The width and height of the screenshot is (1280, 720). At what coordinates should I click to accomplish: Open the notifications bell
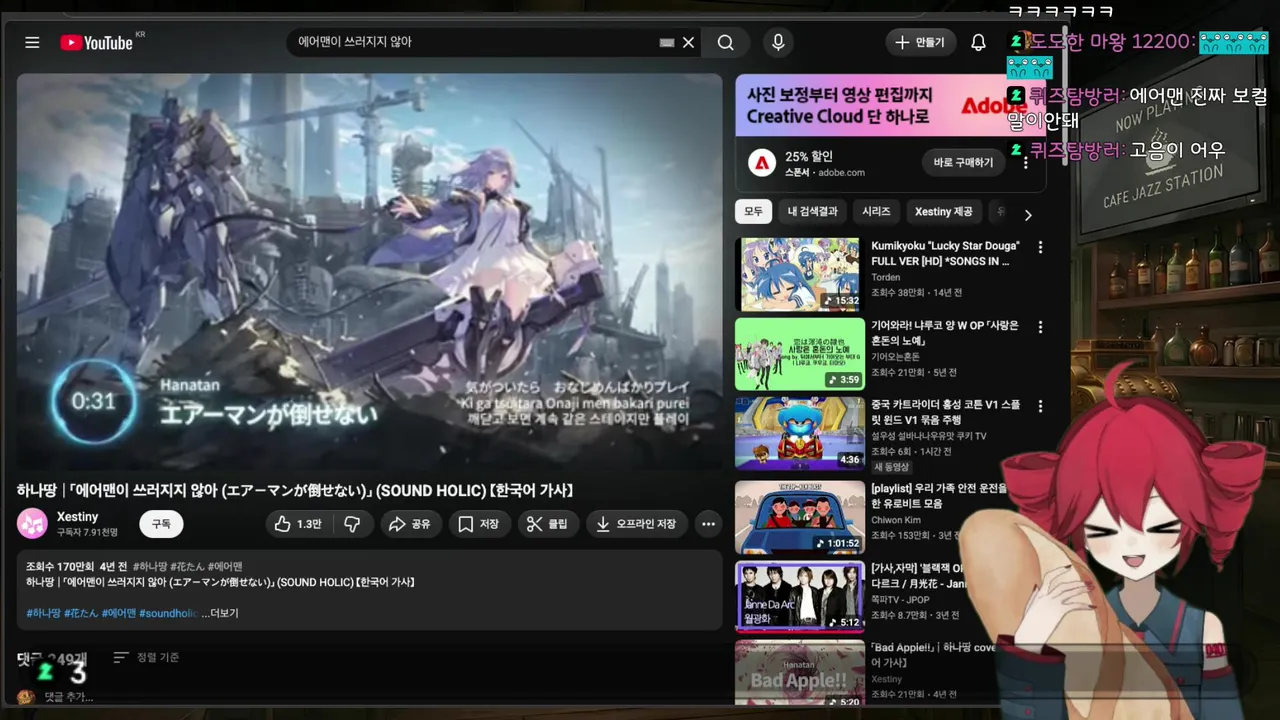point(979,42)
